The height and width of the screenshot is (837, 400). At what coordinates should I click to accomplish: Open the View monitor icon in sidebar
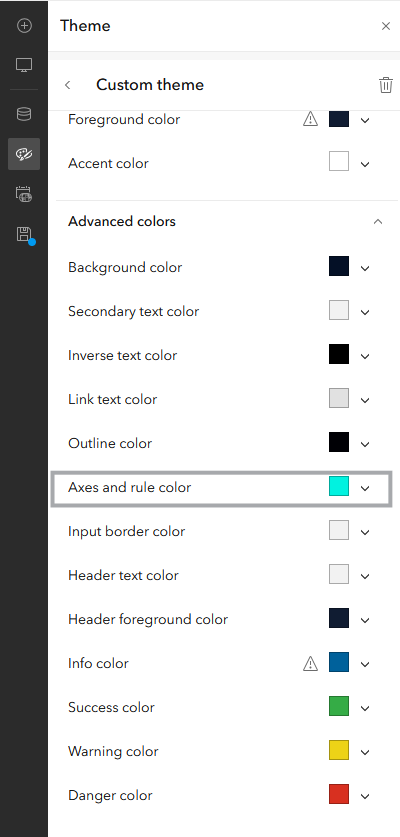point(24,65)
